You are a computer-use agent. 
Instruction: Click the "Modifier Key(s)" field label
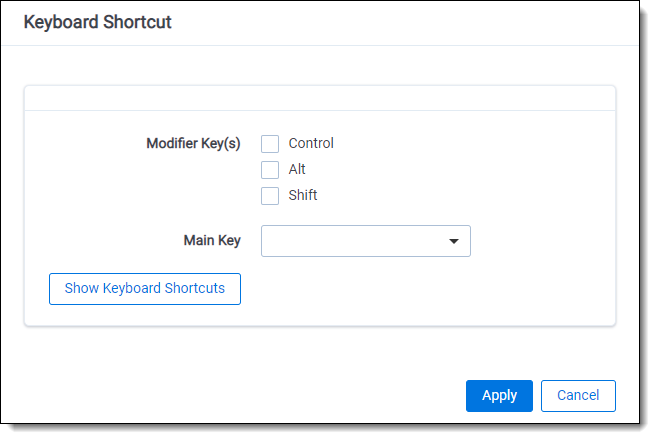pyautogui.click(x=193, y=143)
